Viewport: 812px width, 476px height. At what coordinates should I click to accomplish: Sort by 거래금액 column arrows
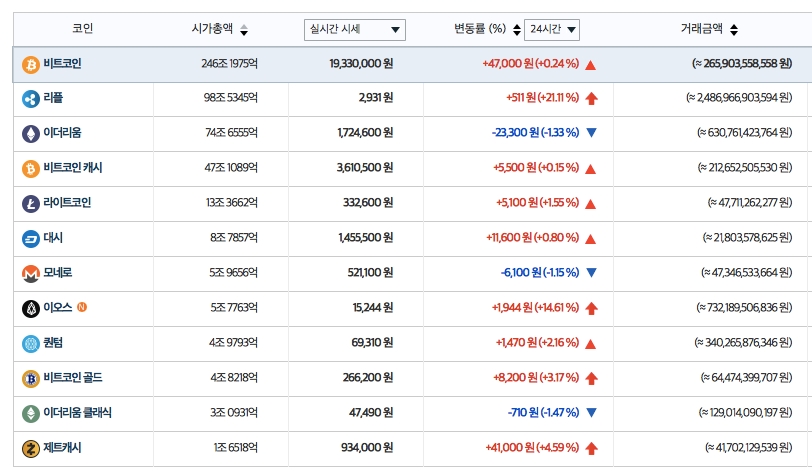point(733,30)
